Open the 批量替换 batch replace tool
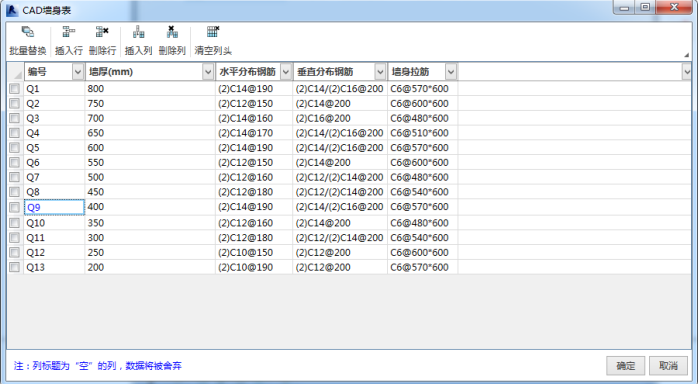 pos(28,41)
